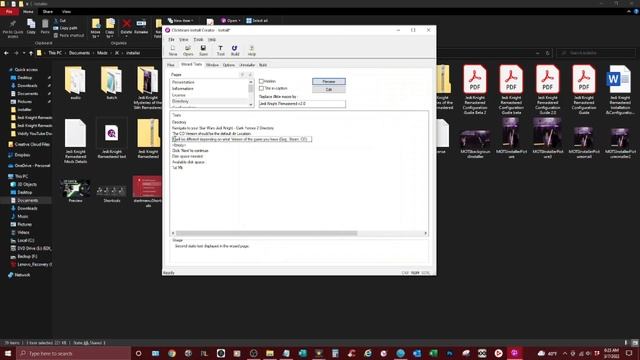
Task: Switch to the Files tab
Action: (171, 65)
